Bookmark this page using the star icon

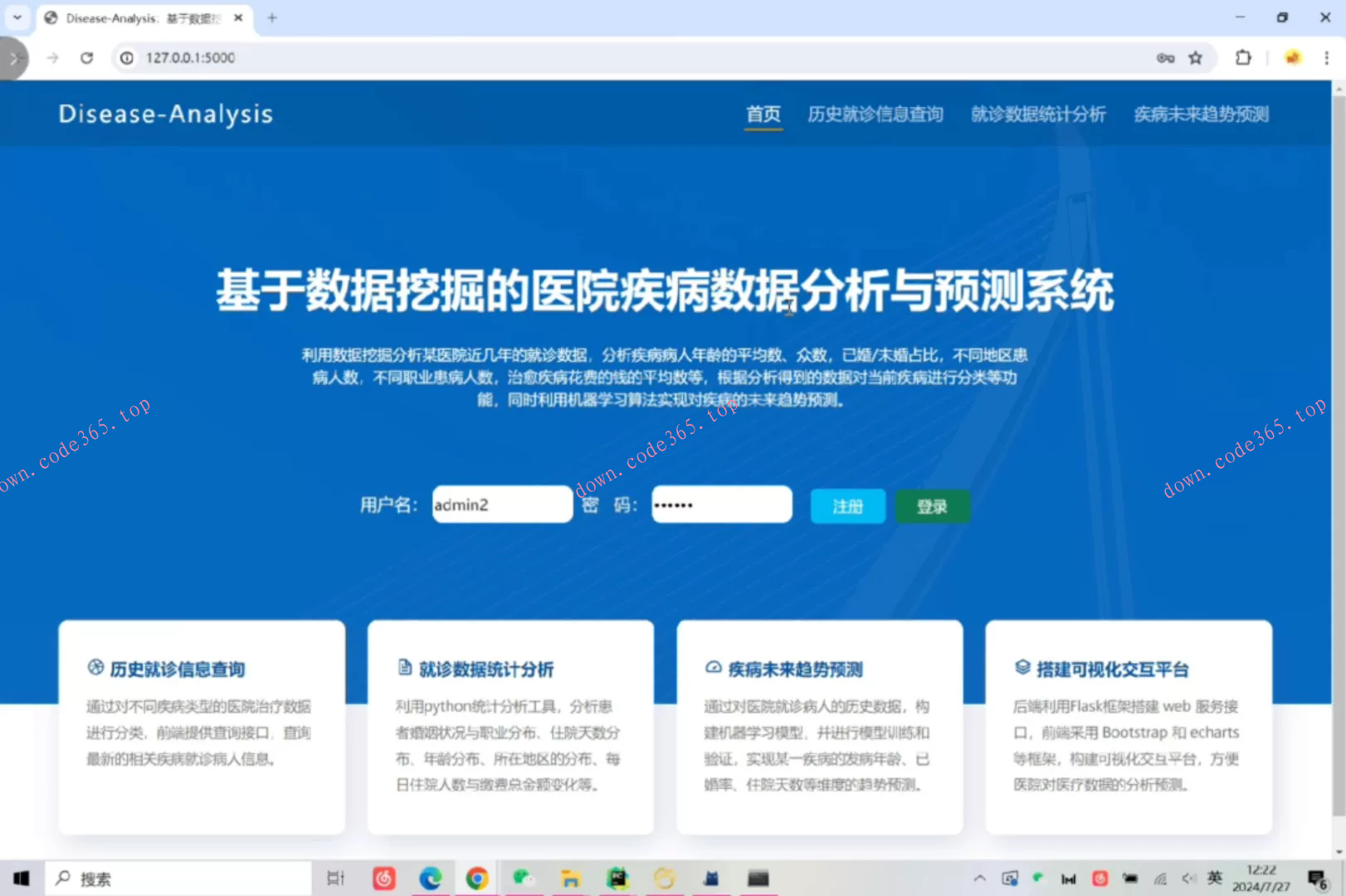click(1196, 58)
